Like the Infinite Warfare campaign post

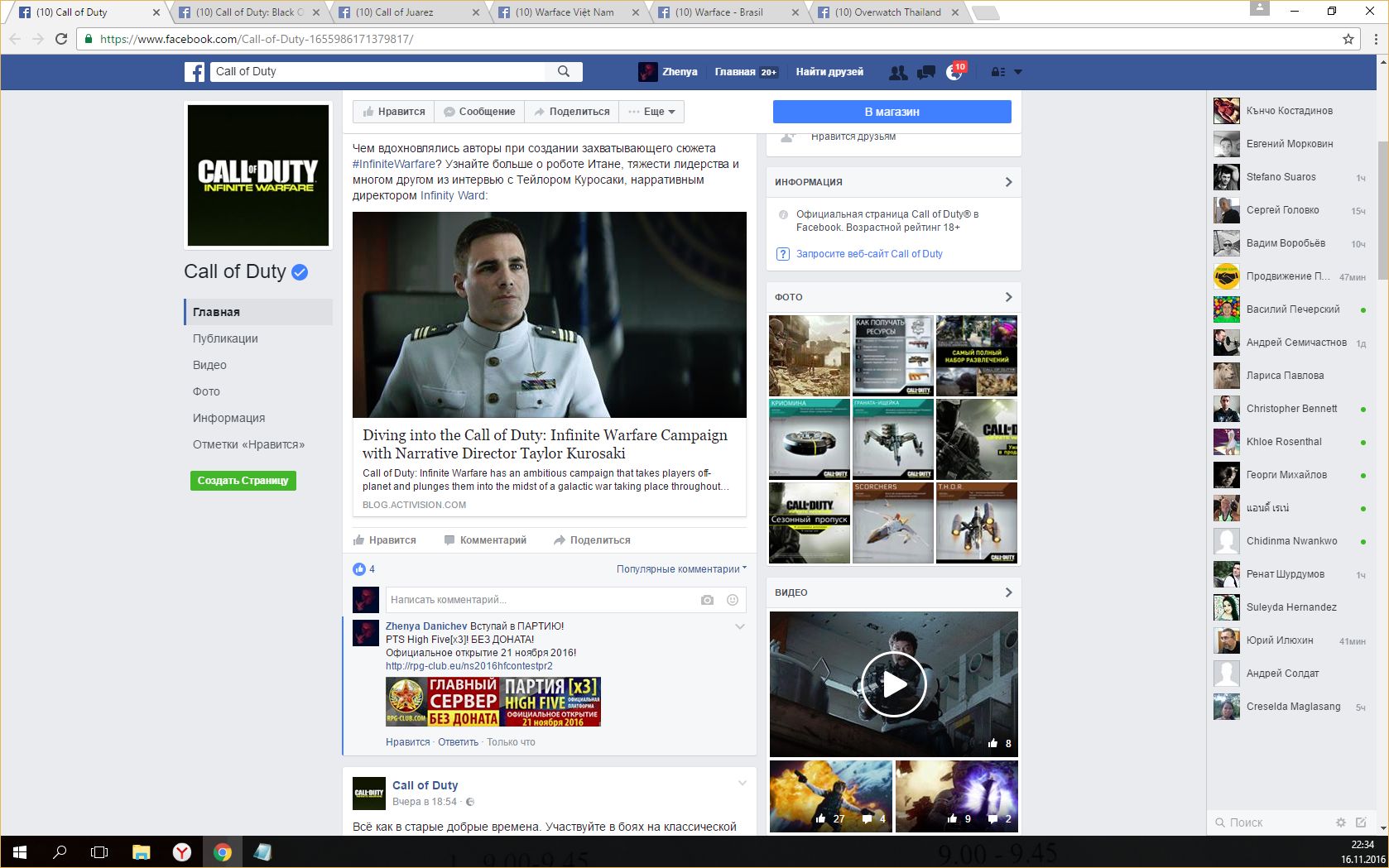point(385,540)
